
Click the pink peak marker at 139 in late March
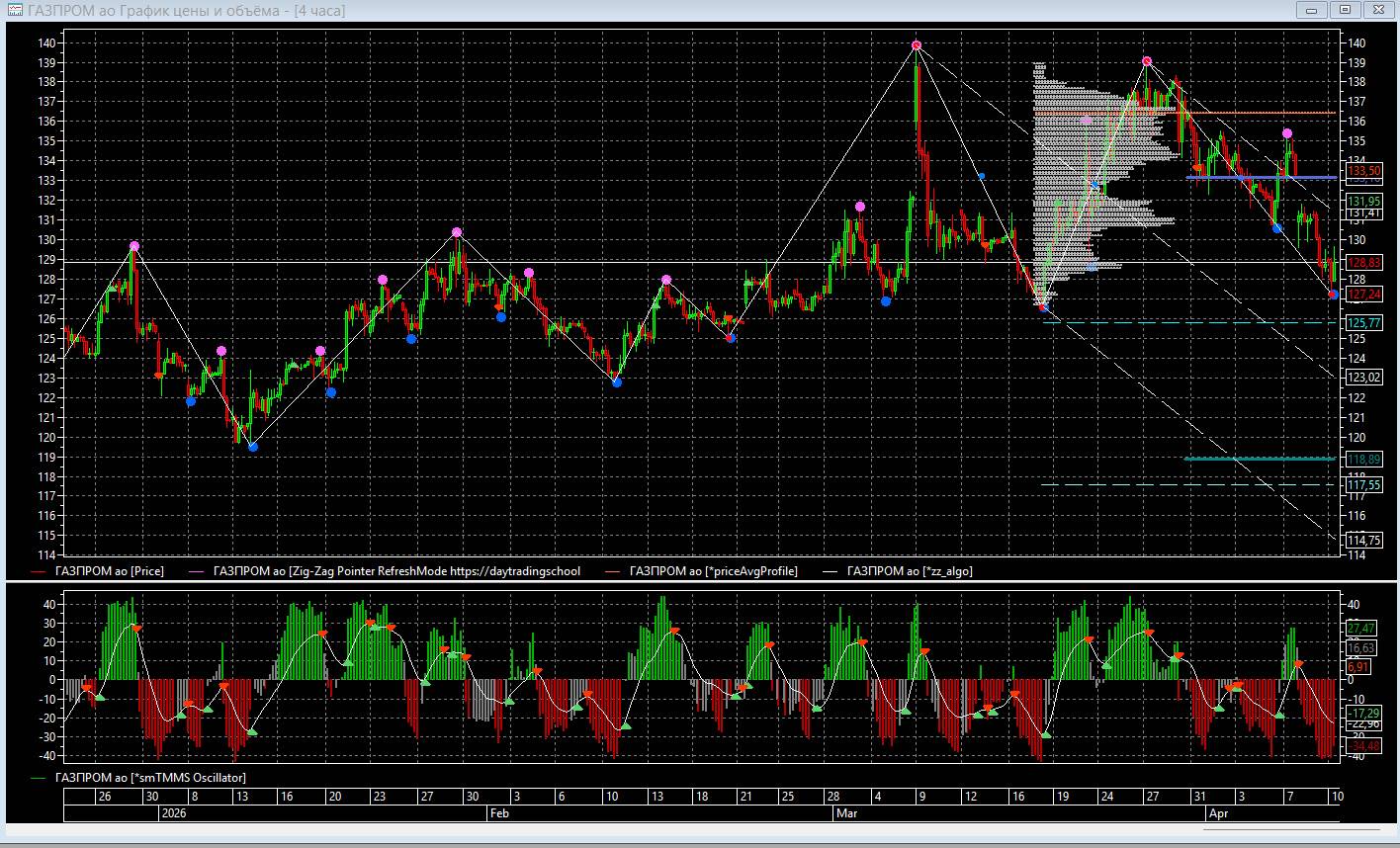coord(1147,61)
